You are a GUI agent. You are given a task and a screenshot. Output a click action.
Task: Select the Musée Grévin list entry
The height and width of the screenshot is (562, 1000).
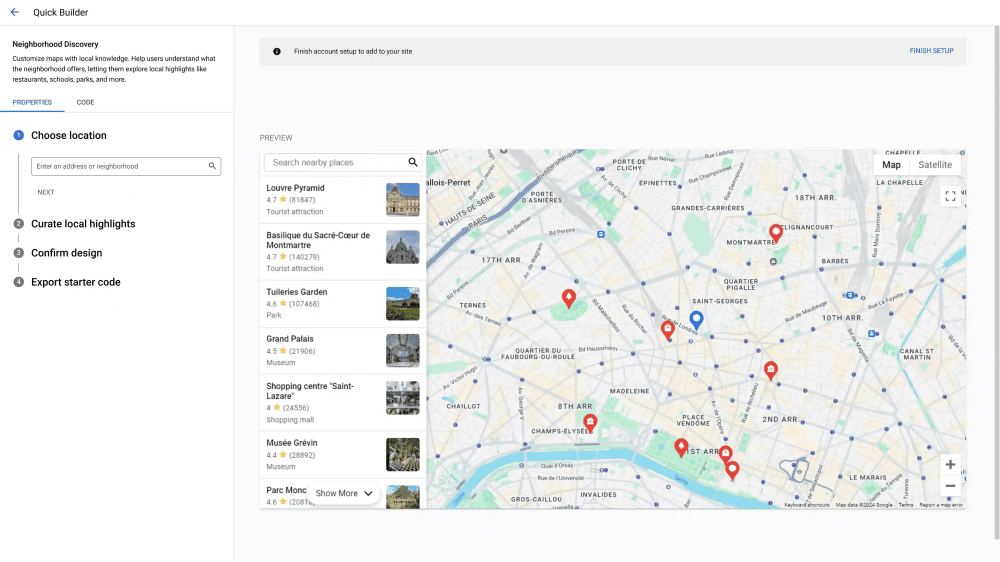[x=342, y=455]
